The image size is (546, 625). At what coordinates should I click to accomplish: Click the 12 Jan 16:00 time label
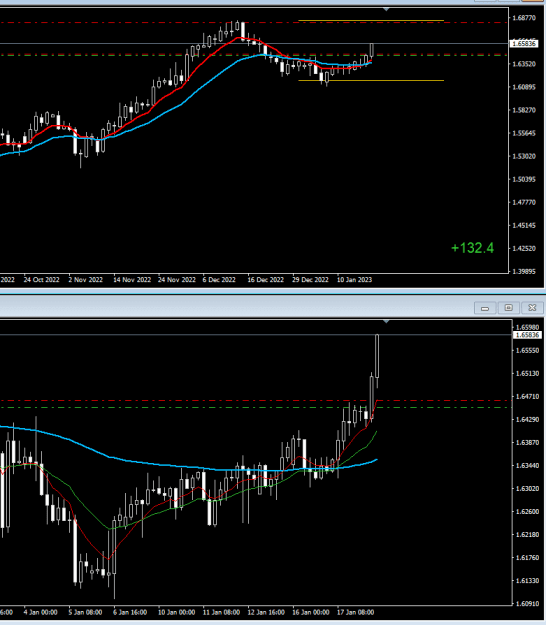(x=266, y=612)
